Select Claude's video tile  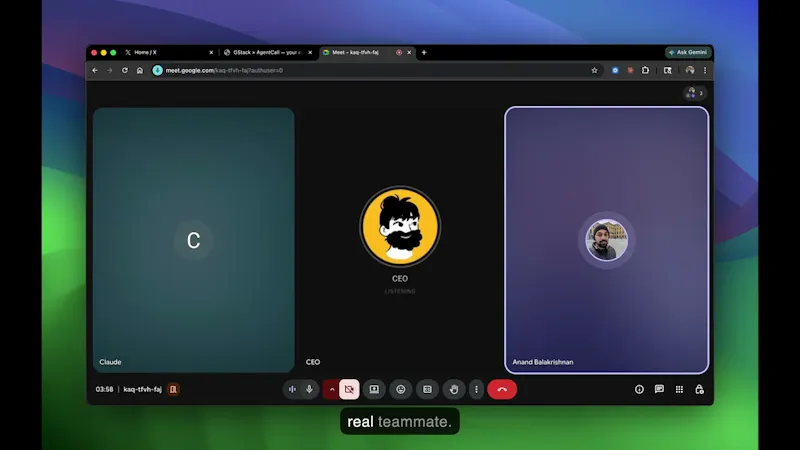click(x=193, y=240)
